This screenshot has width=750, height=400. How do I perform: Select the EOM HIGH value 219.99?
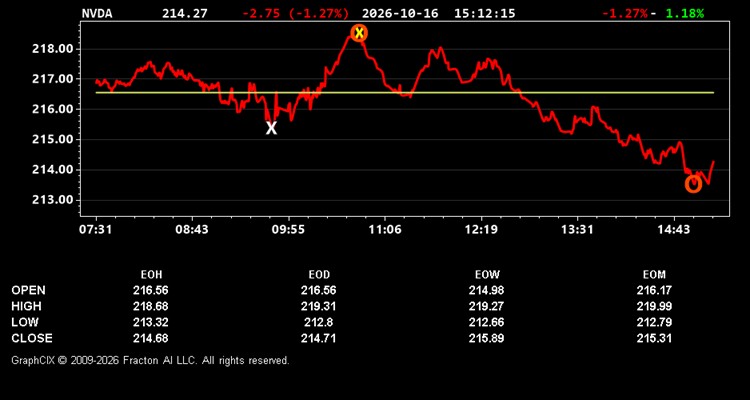tap(654, 306)
